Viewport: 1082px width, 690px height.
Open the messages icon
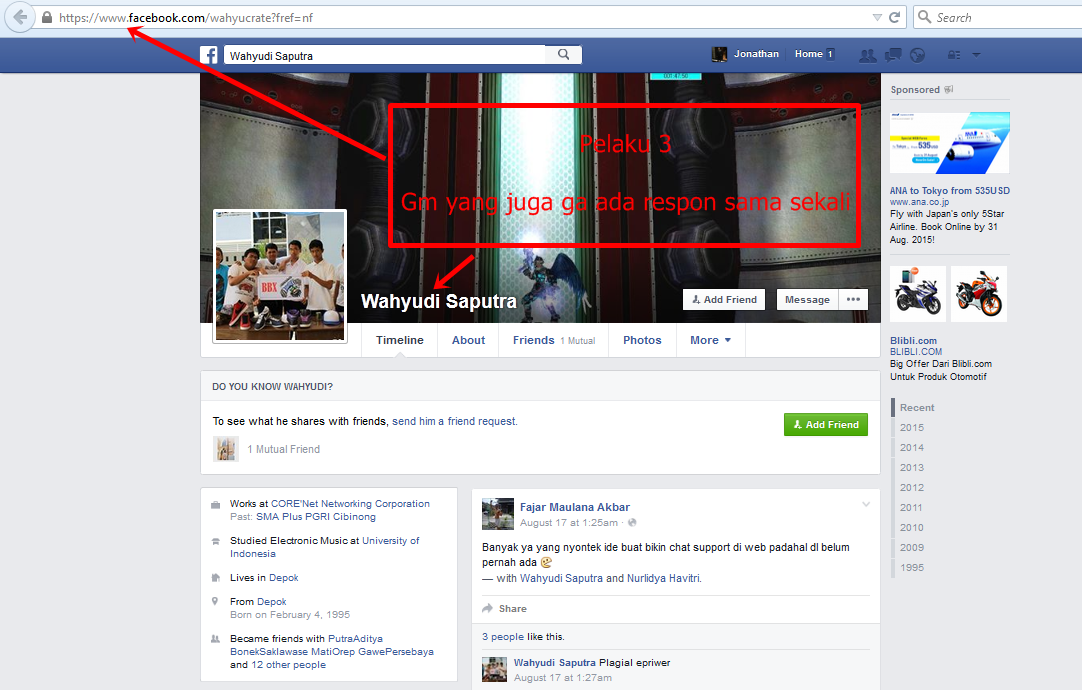(893, 55)
